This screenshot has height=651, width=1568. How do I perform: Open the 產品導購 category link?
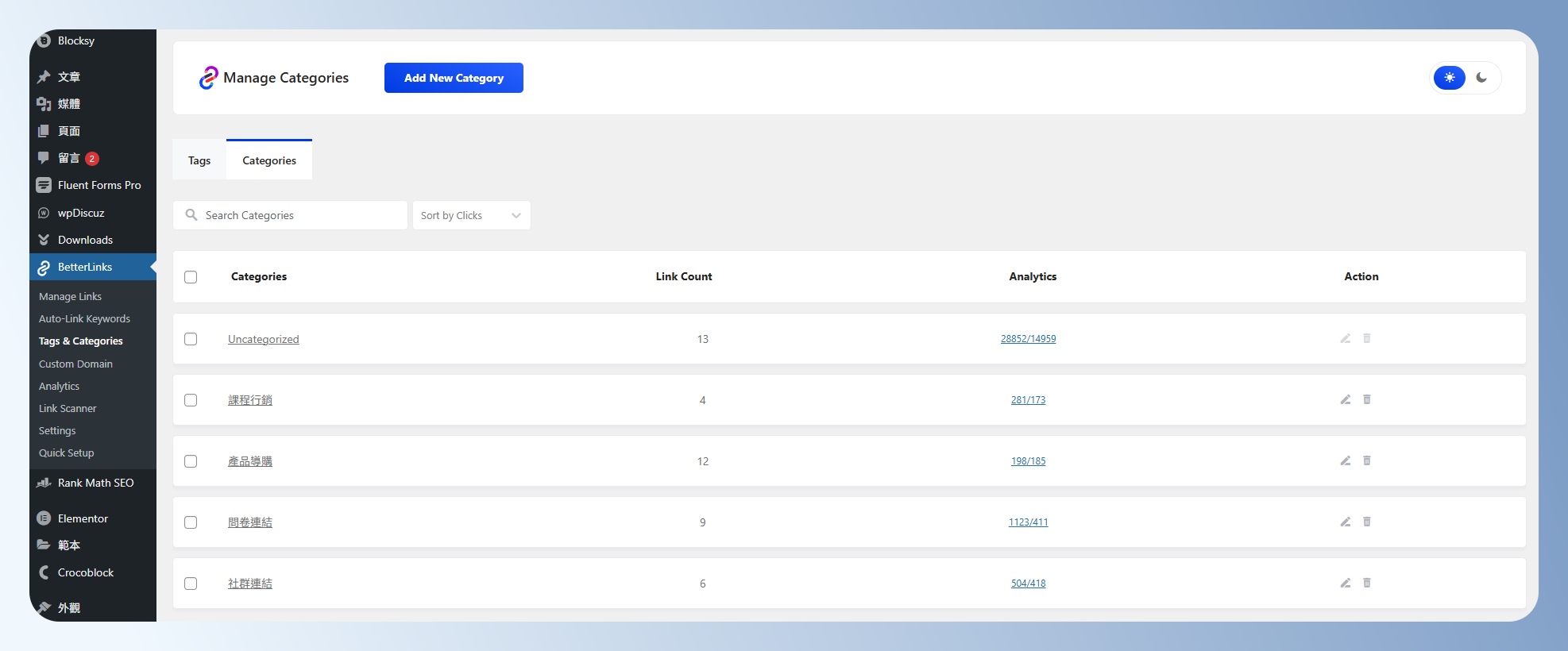(x=250, y=461)
